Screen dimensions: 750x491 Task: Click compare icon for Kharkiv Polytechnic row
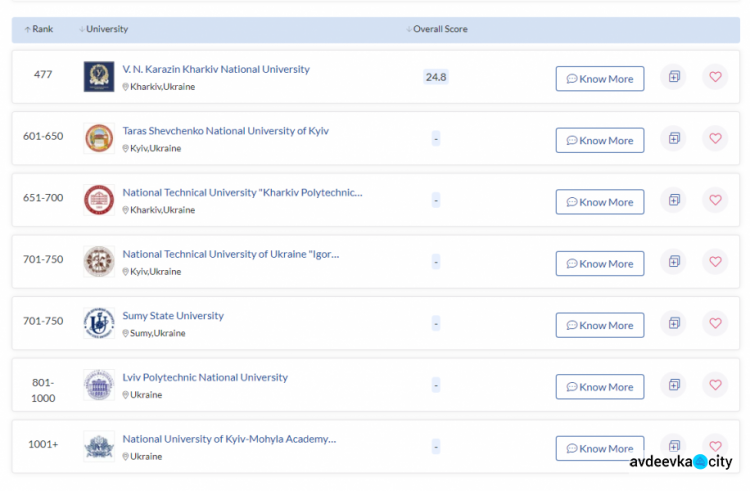[674, 201]
